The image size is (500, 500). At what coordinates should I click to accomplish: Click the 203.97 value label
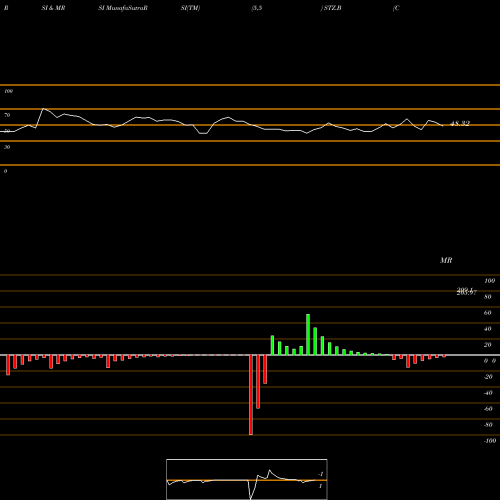click(467, 293)
